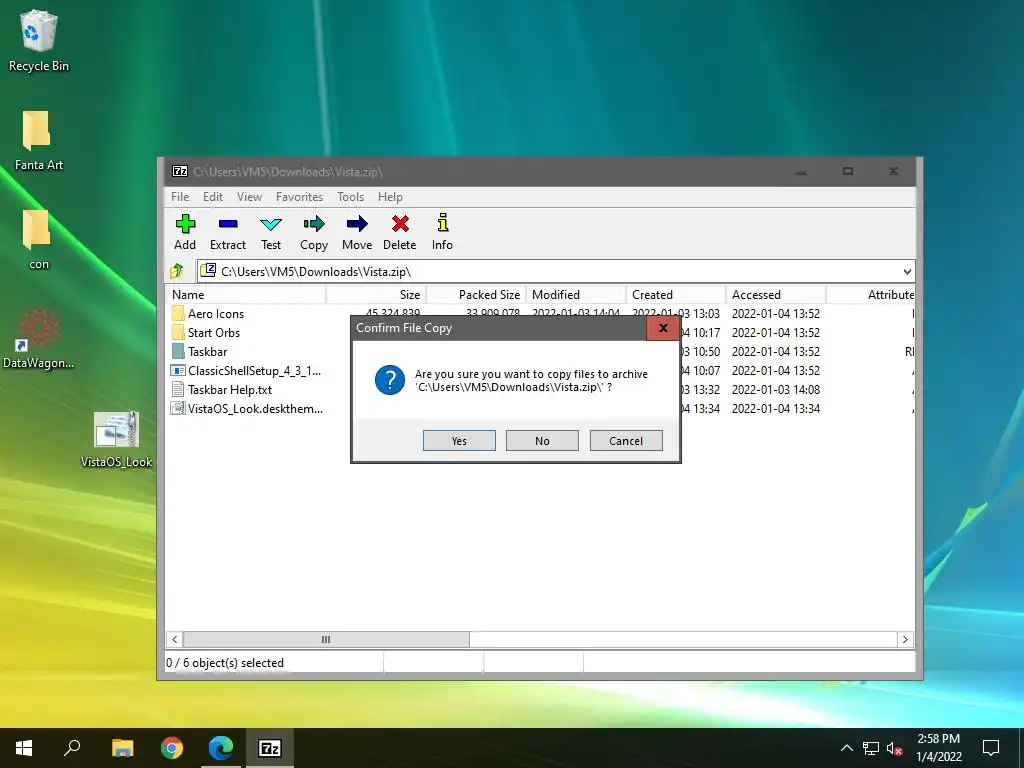Click the DataWagon desktop shortcut
This screenshot has width=1024, height=768.
[x=39, y=338]
